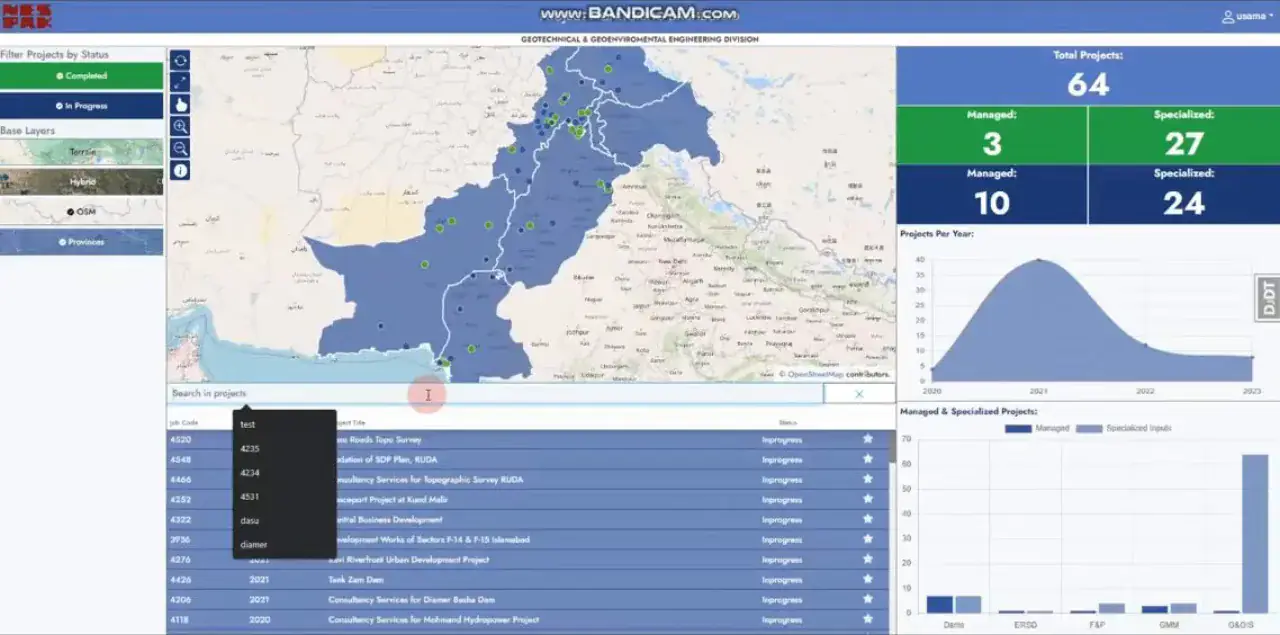This screenshot has height=635, width=1280.
Task: Click the green Managed 3 card
Action: (991, 135)
